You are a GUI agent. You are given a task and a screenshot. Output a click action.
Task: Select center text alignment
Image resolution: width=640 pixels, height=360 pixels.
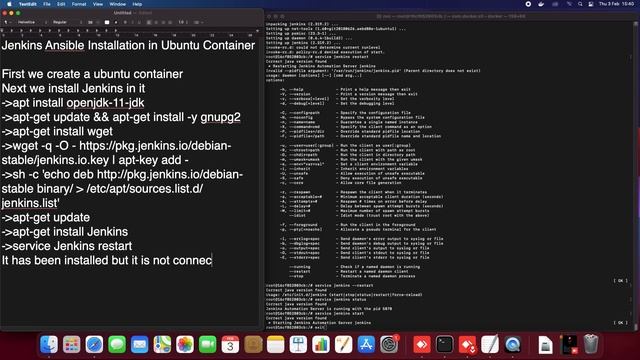click(x=156, y=22)
